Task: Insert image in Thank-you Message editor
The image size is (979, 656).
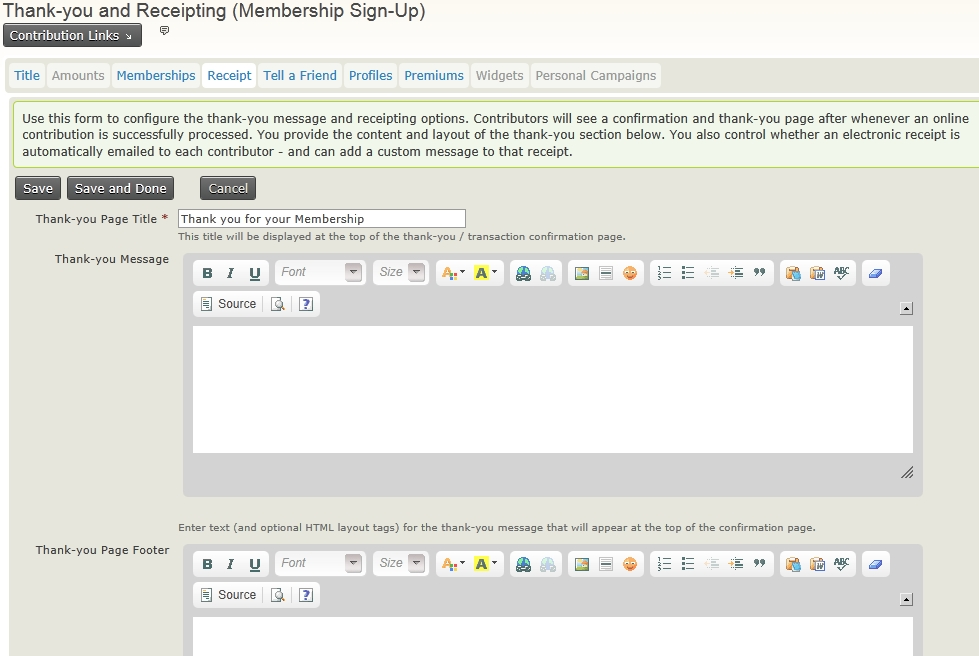Action: click(582, 273)
